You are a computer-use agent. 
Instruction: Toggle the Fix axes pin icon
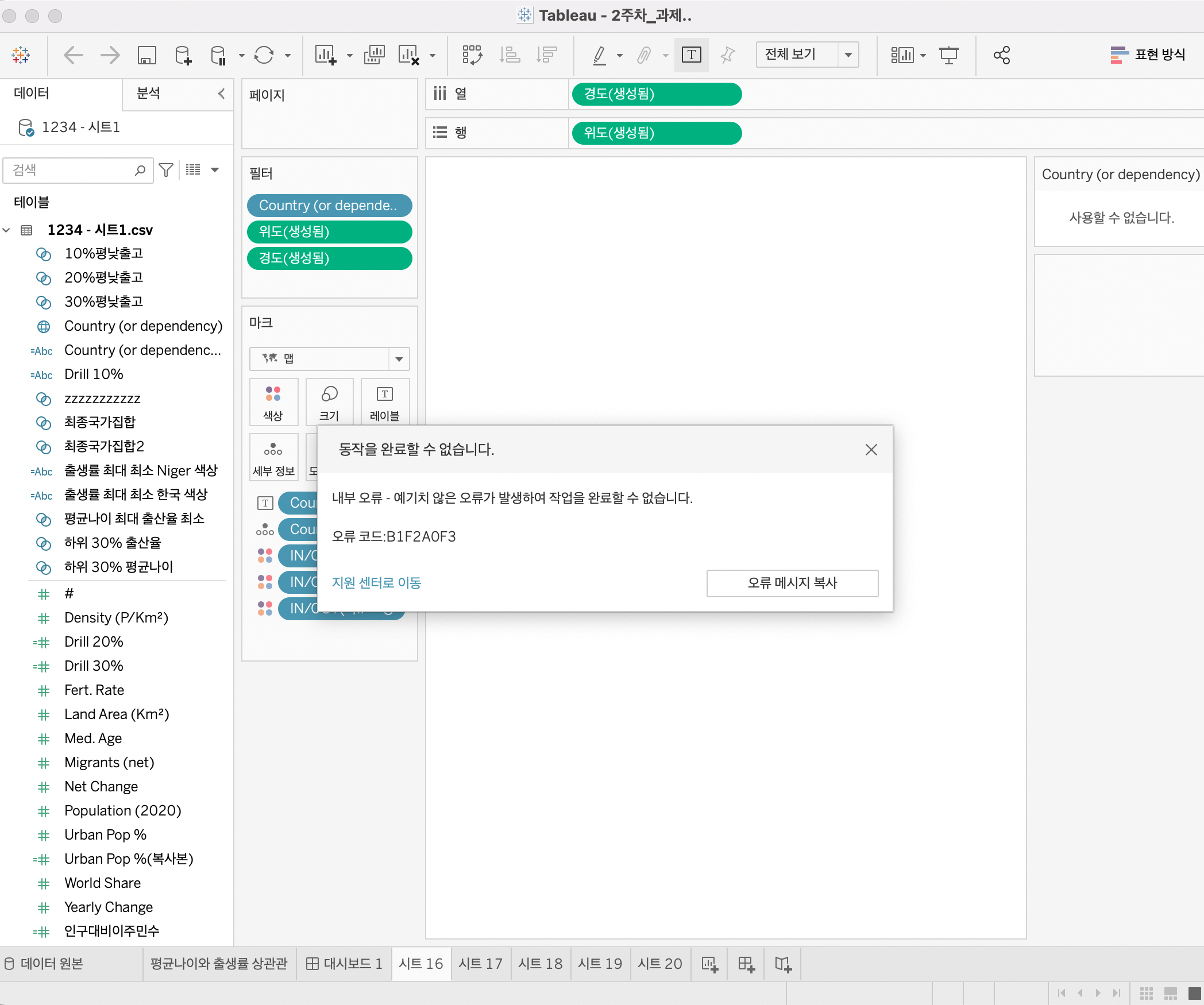click(727, 55)
